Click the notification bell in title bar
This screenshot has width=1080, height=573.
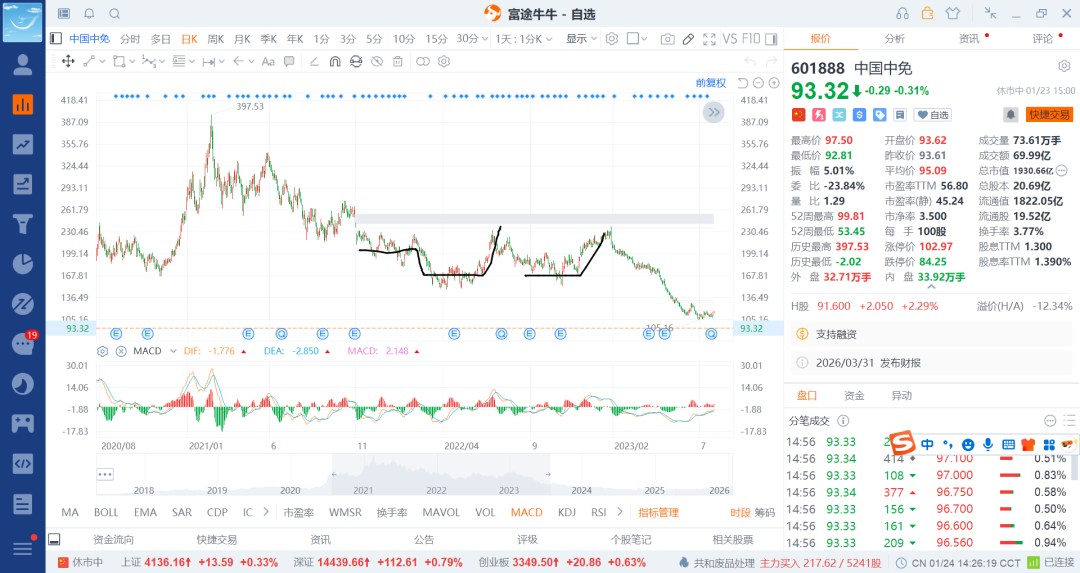(x=90, y=14)
